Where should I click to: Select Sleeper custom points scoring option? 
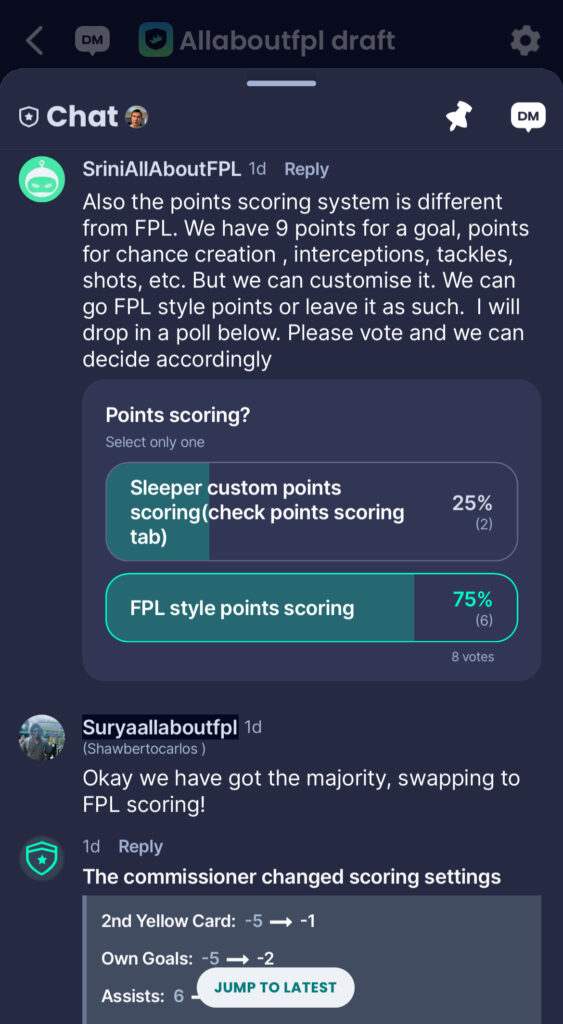(x=312, y=512)
